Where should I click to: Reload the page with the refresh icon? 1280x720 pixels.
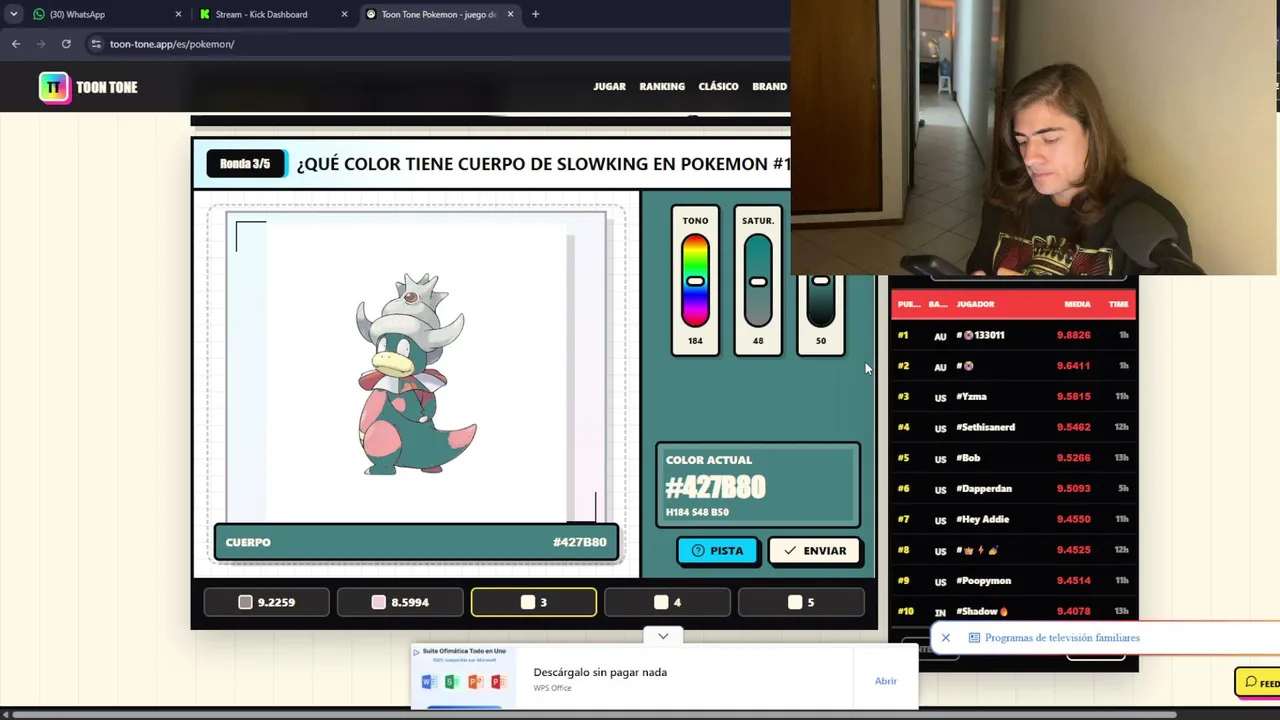66,44
